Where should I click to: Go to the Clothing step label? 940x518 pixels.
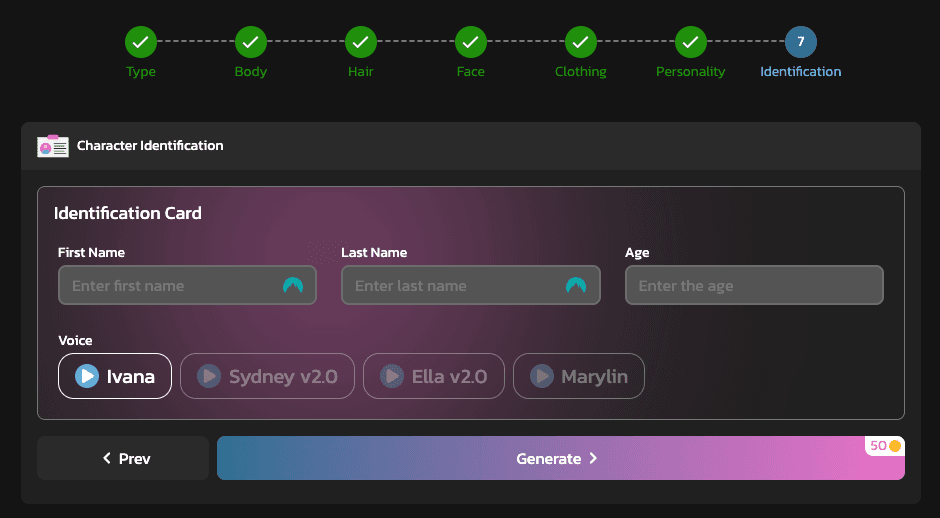pyautogui.click(x=581, y=71)
